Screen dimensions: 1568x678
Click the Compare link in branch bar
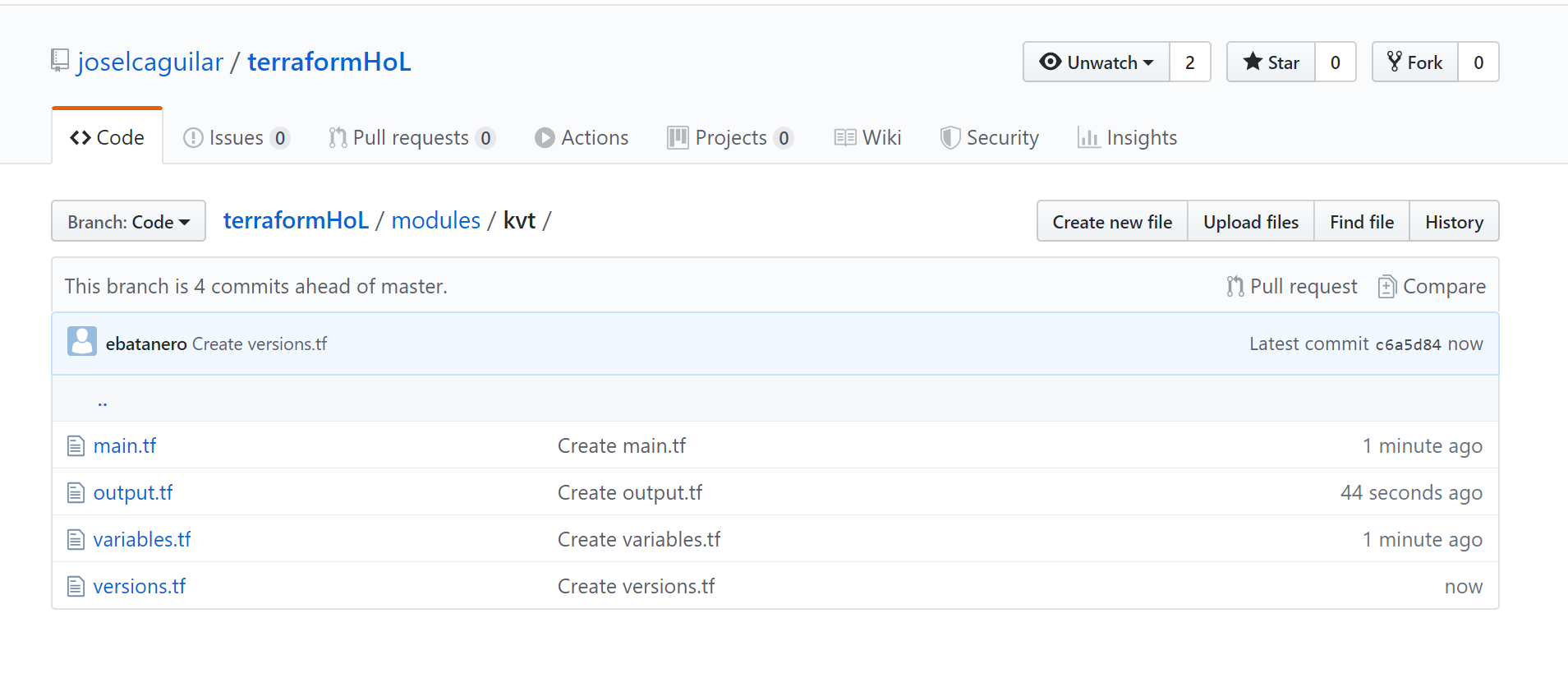(1432, 286)
